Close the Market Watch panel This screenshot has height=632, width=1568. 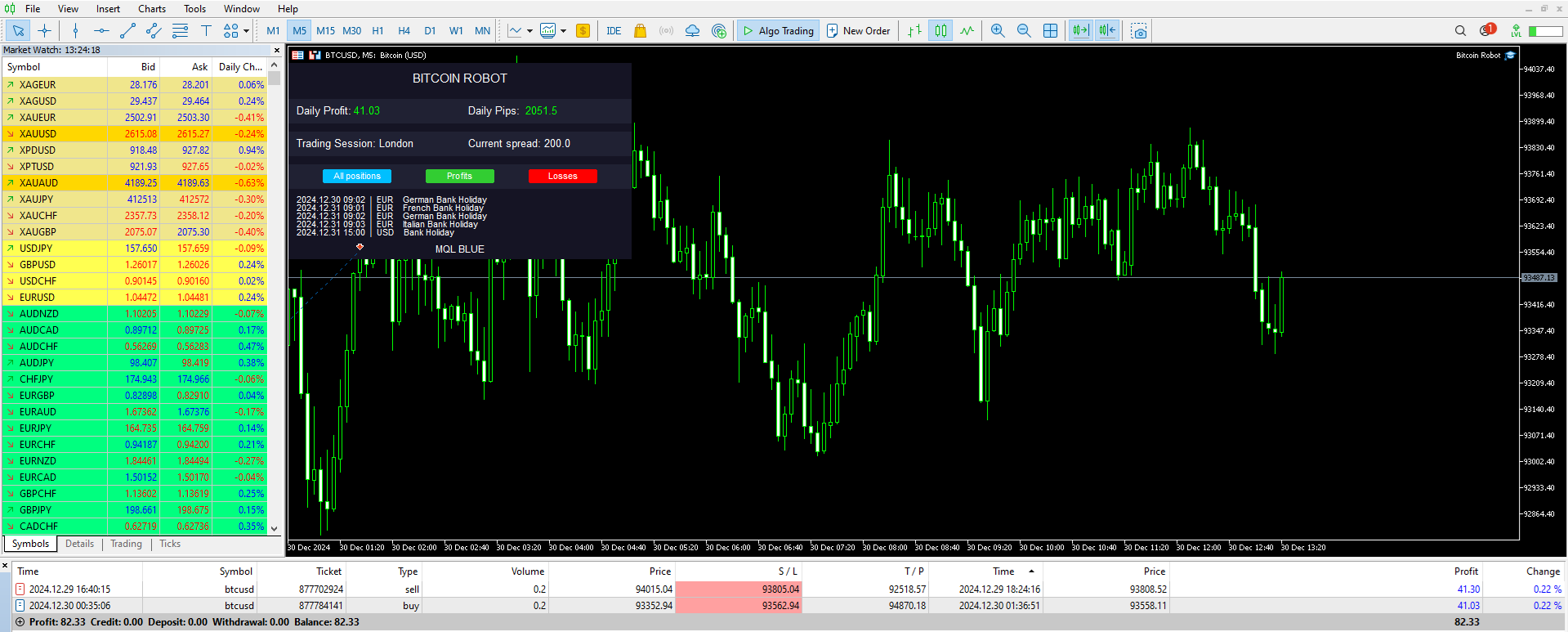coord(276,51)
